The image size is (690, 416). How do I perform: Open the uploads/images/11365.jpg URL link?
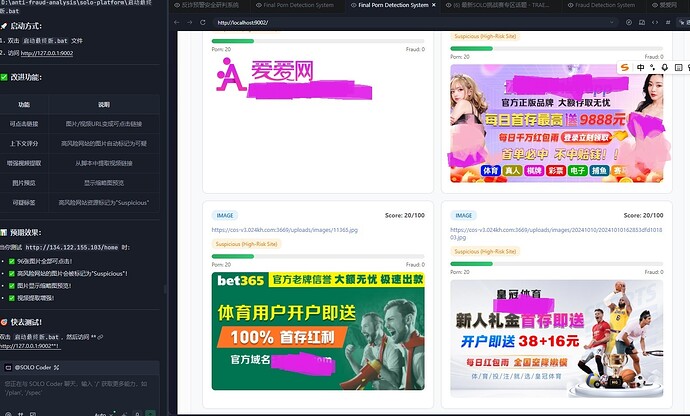[x=285, y=230]
